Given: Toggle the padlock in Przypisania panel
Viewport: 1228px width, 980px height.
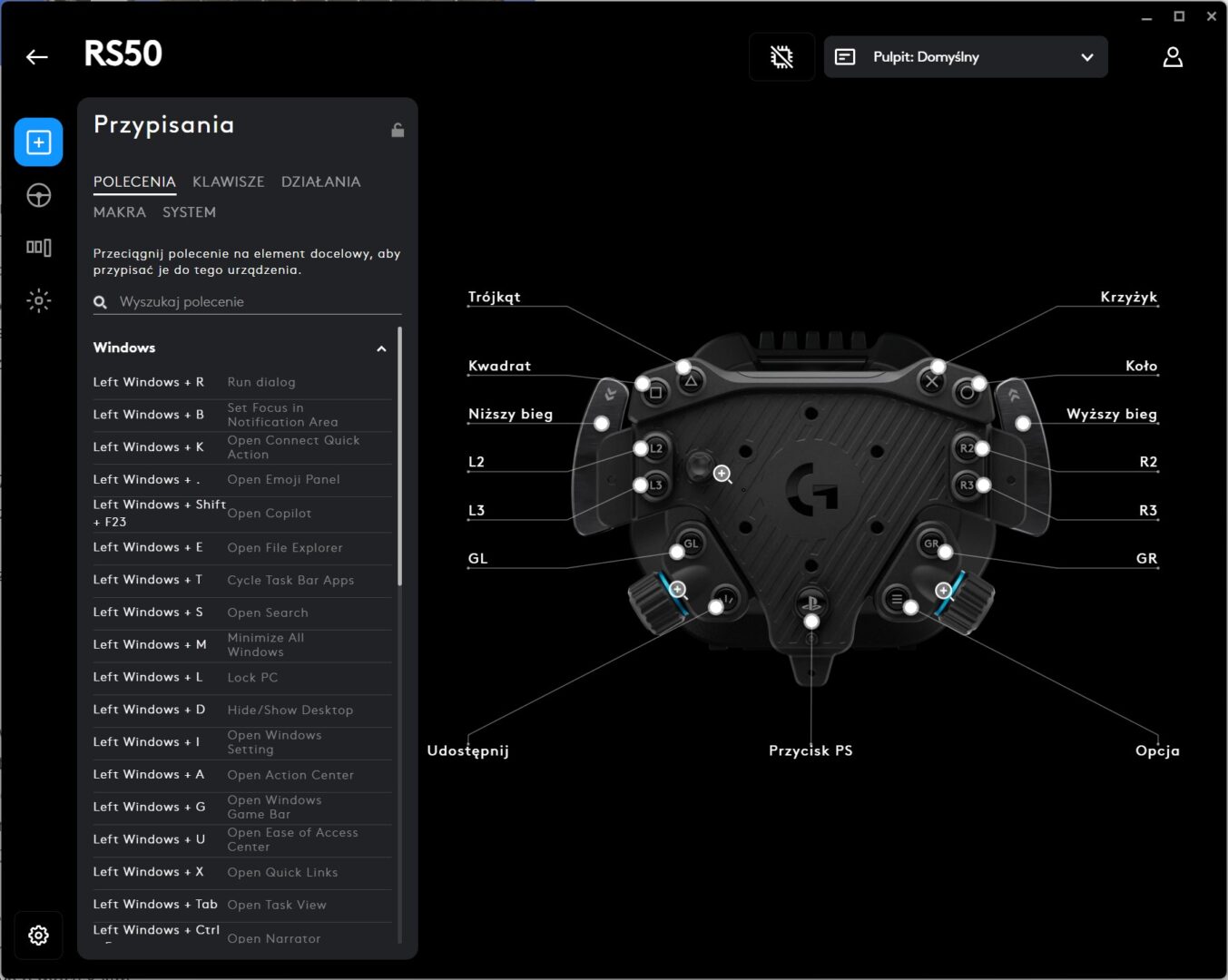Looking at the screenshot, I should (398, 130).
